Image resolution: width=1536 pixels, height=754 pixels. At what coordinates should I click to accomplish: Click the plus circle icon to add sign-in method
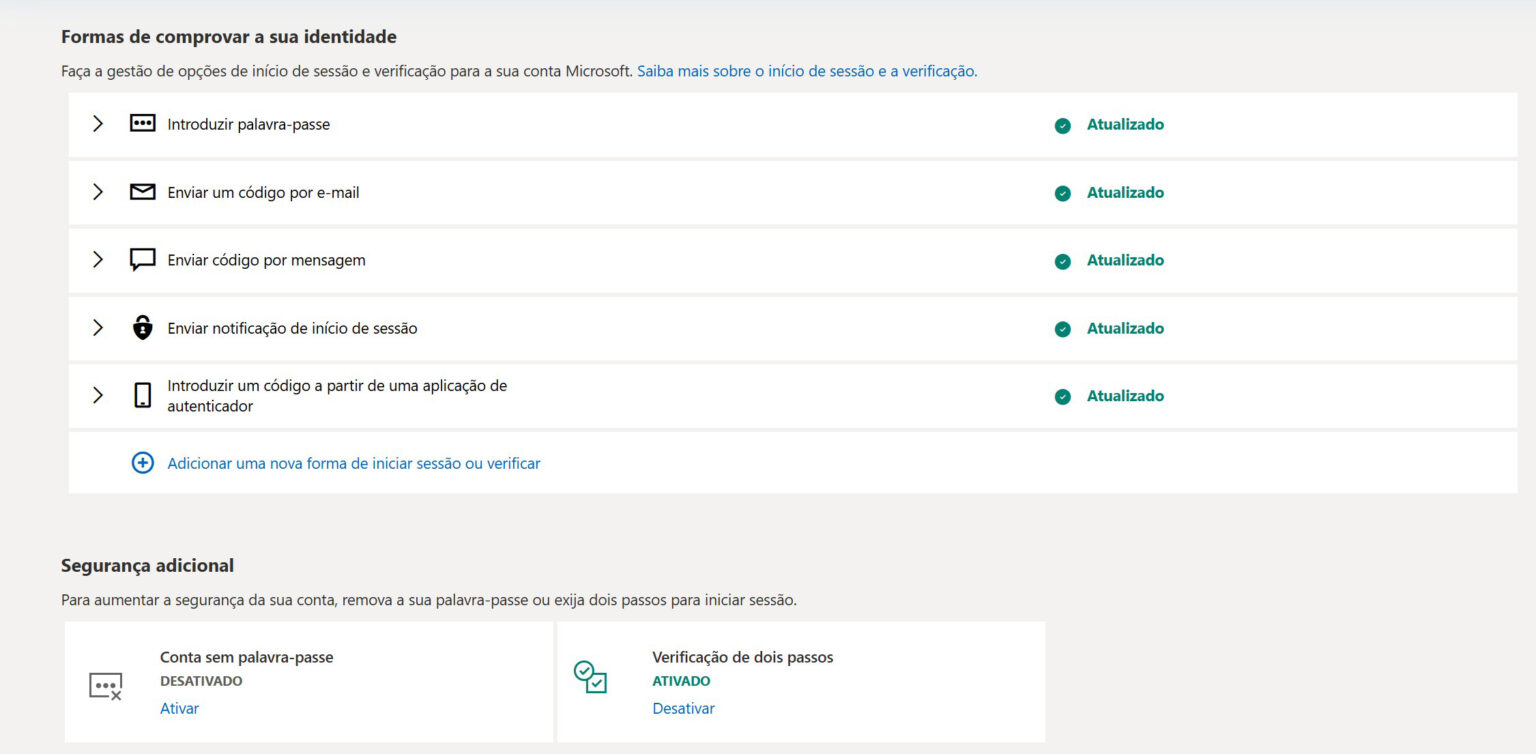142,463
